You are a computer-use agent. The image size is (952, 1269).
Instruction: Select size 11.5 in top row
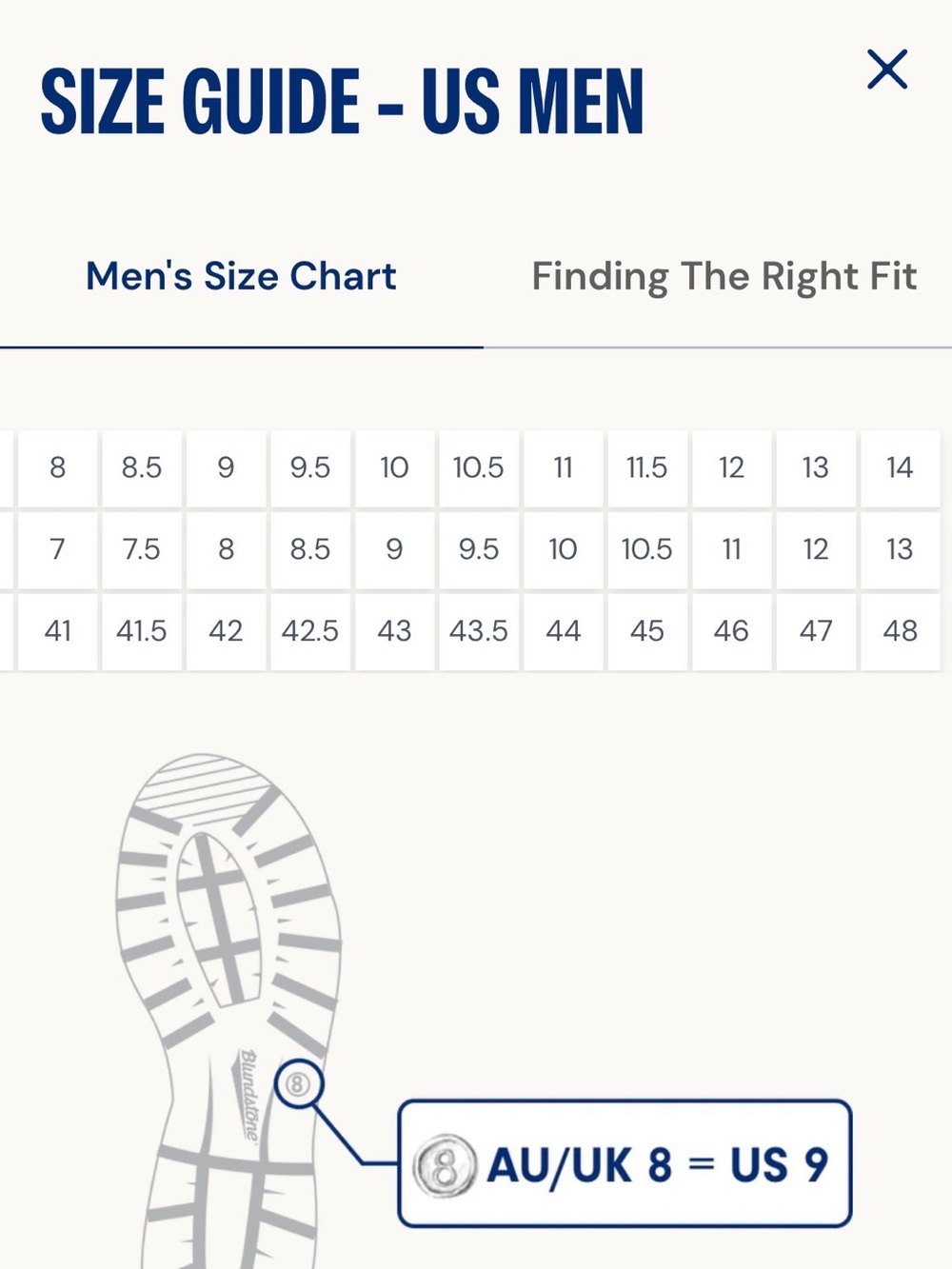coord(646,467)
